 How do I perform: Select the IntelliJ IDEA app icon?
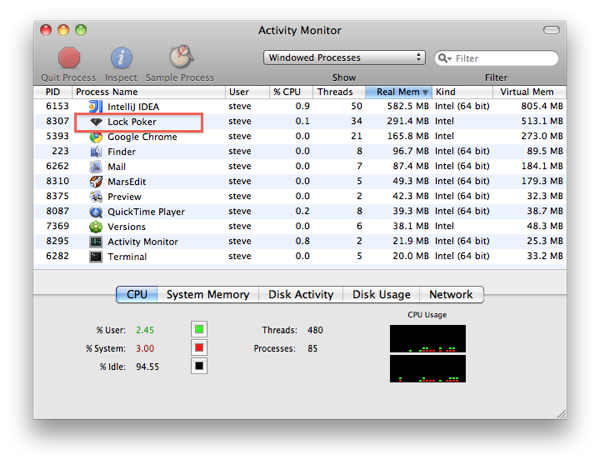pos(96,106)
